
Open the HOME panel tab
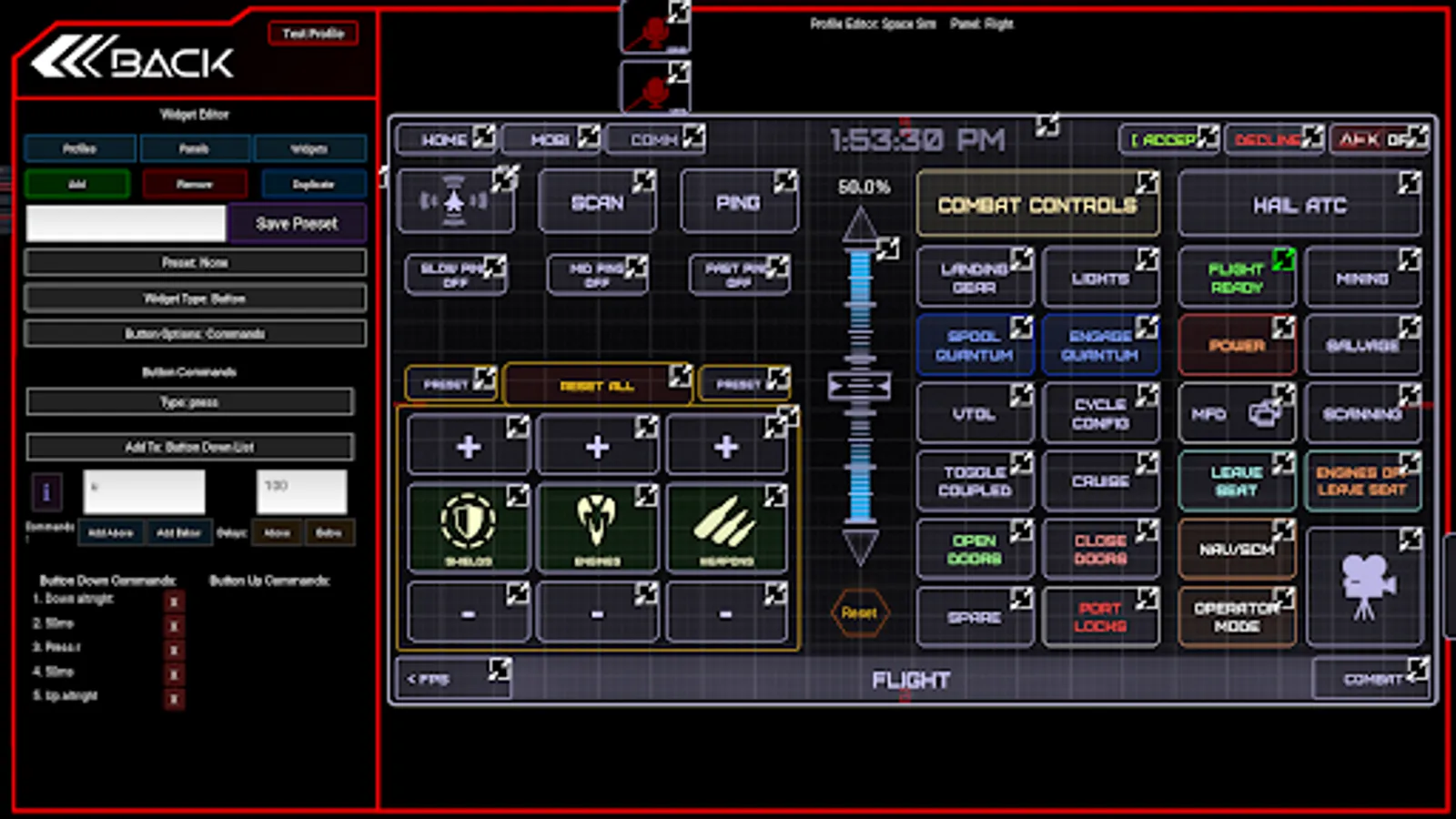pos(445,139)
